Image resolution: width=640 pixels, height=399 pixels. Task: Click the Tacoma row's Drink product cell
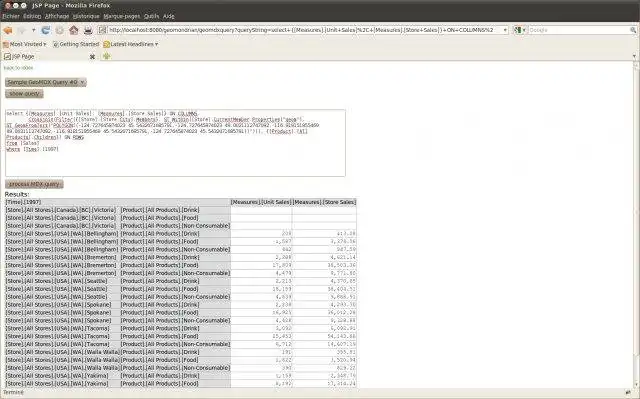(175, 328)
